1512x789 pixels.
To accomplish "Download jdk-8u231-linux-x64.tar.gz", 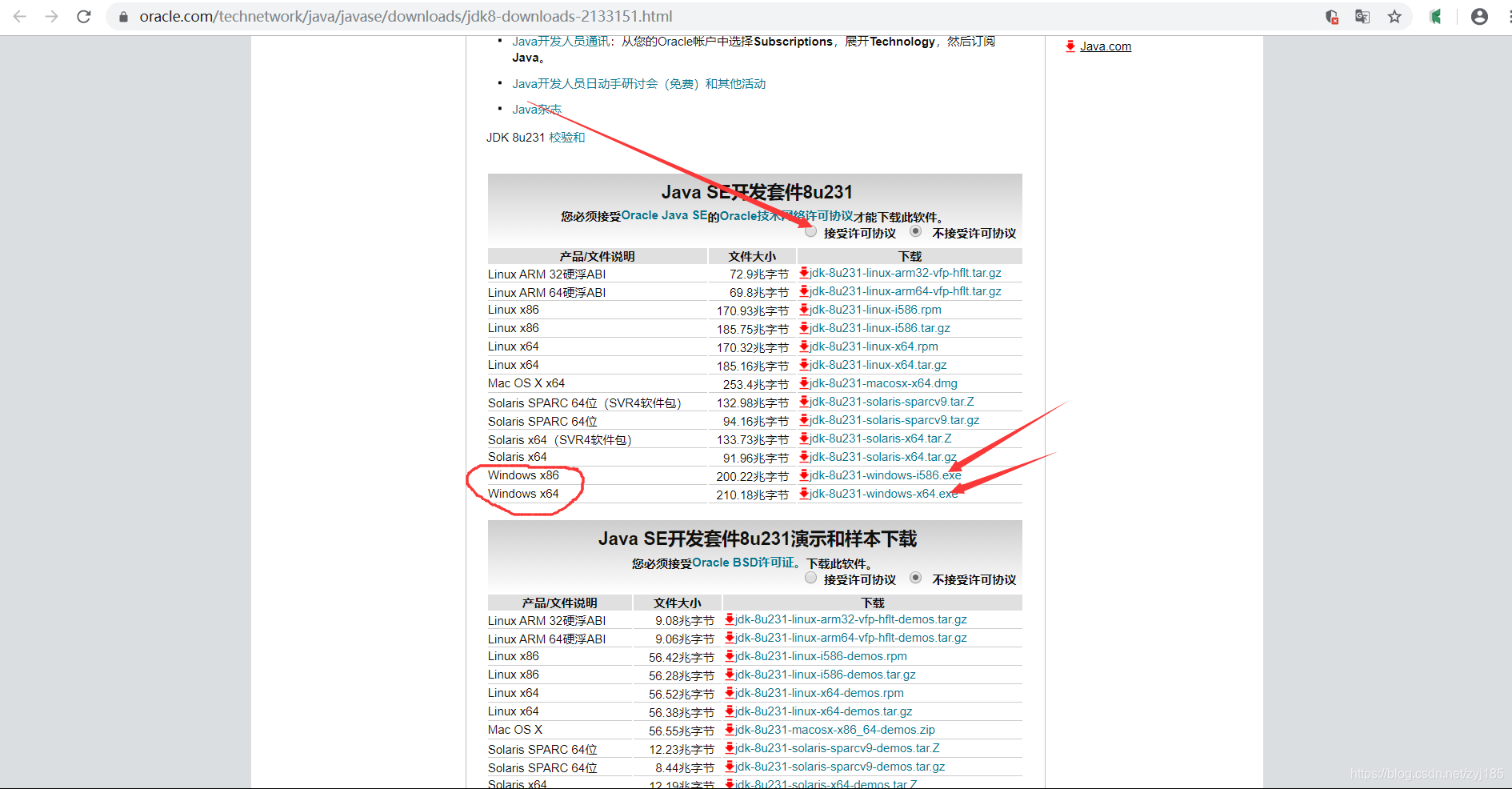I will 878,365.
